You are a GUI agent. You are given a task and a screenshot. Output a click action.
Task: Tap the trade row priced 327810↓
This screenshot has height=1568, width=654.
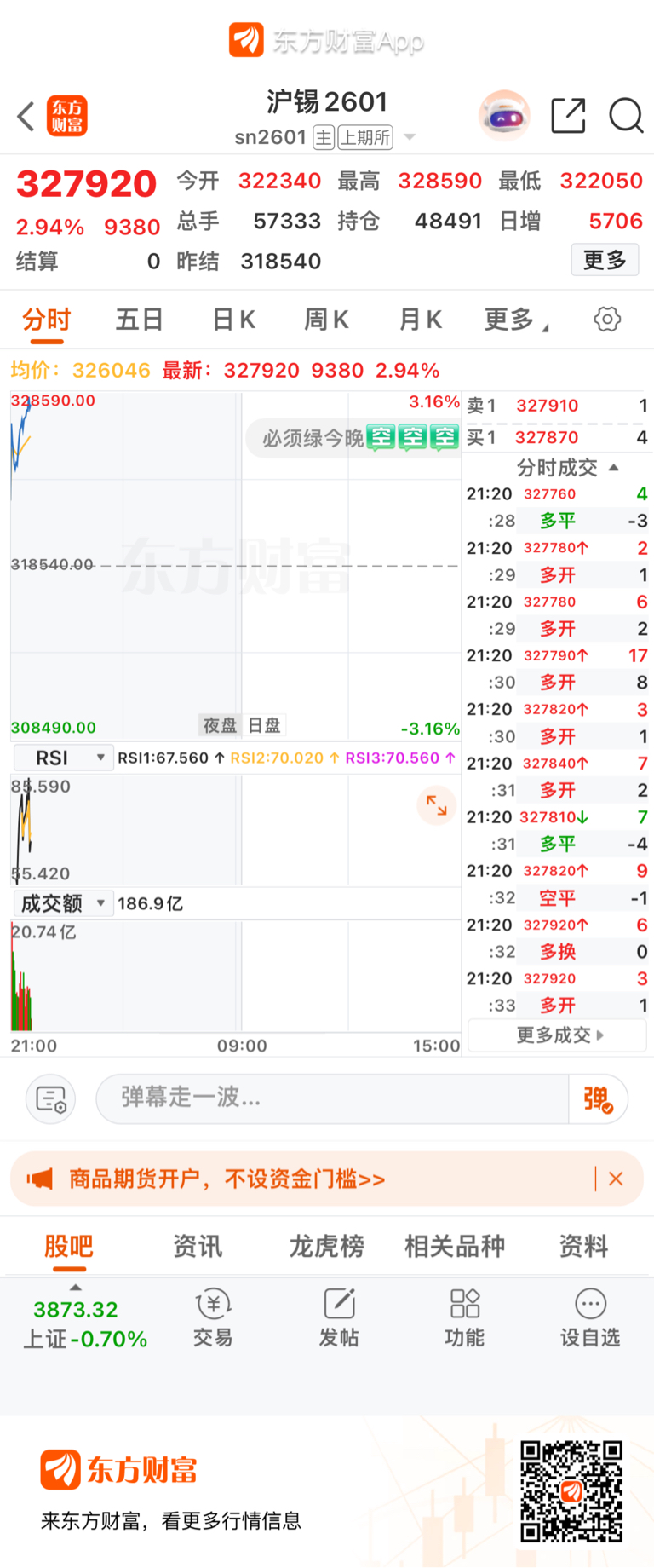point(557,817)
